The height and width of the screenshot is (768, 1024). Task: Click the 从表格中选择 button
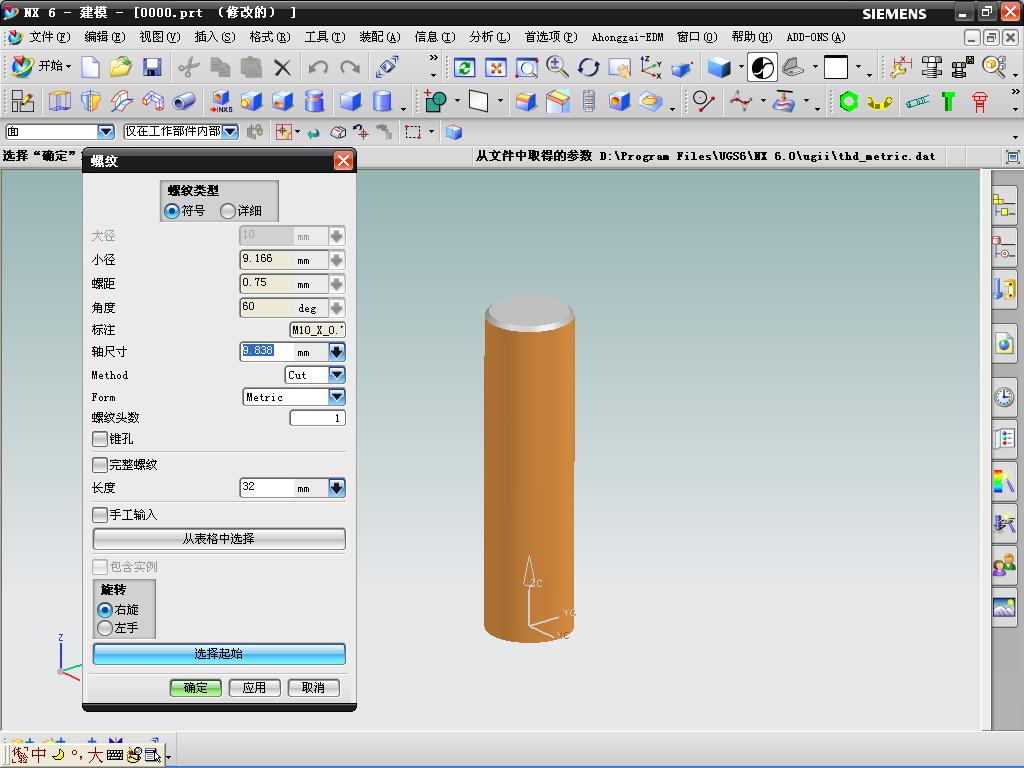[219, 539]
